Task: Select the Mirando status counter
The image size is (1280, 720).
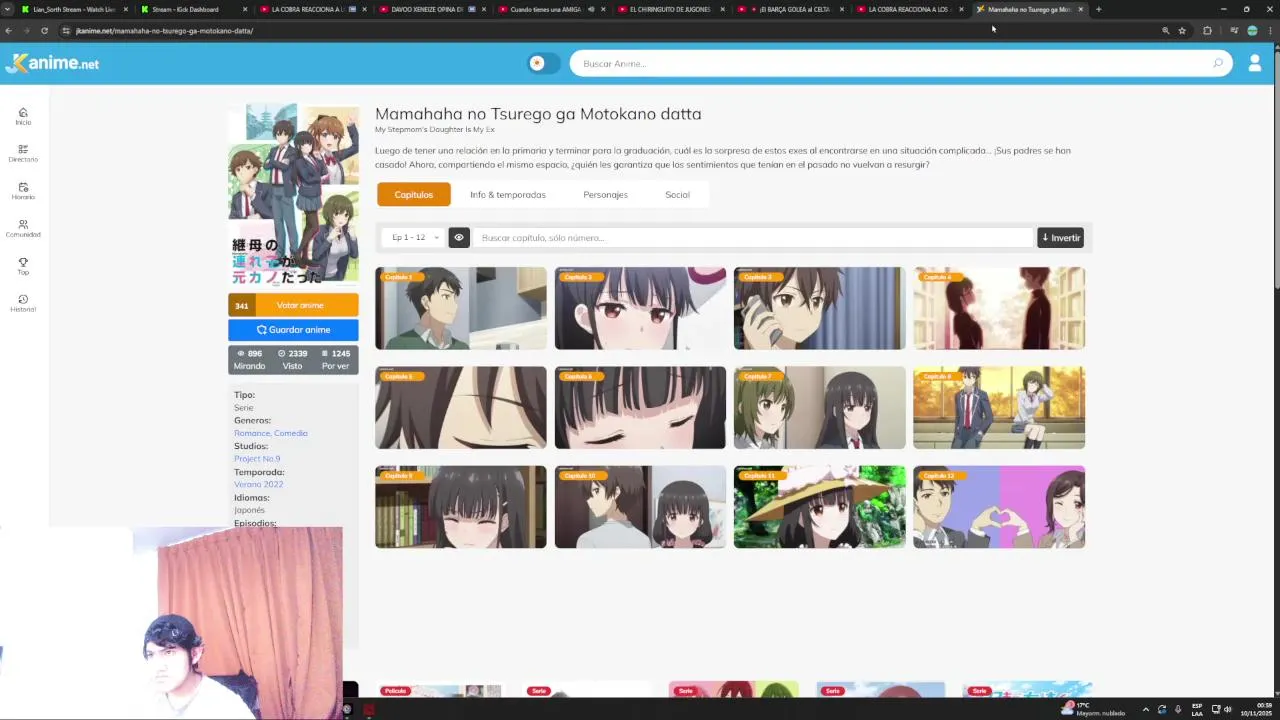Action: (x=250, y=359)
